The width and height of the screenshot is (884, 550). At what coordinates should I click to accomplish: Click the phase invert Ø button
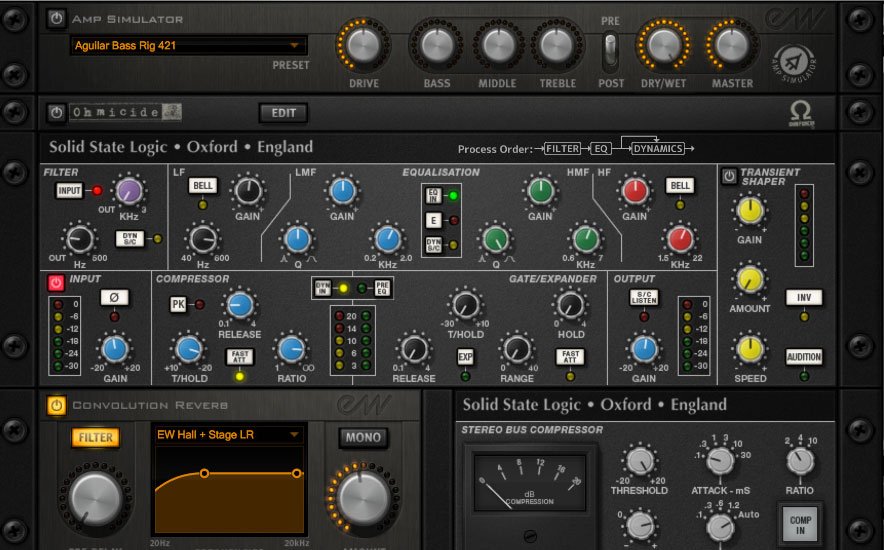[x=114, y=298]
